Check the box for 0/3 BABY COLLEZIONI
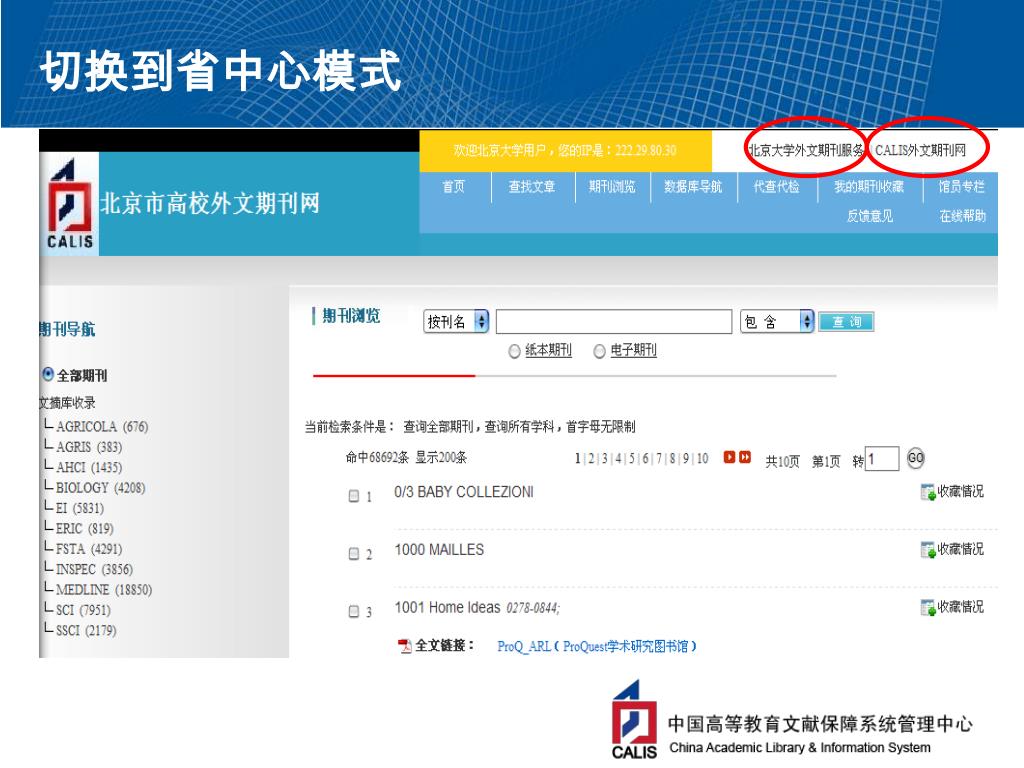This screenshot has width=1024, height=768. 354,496
